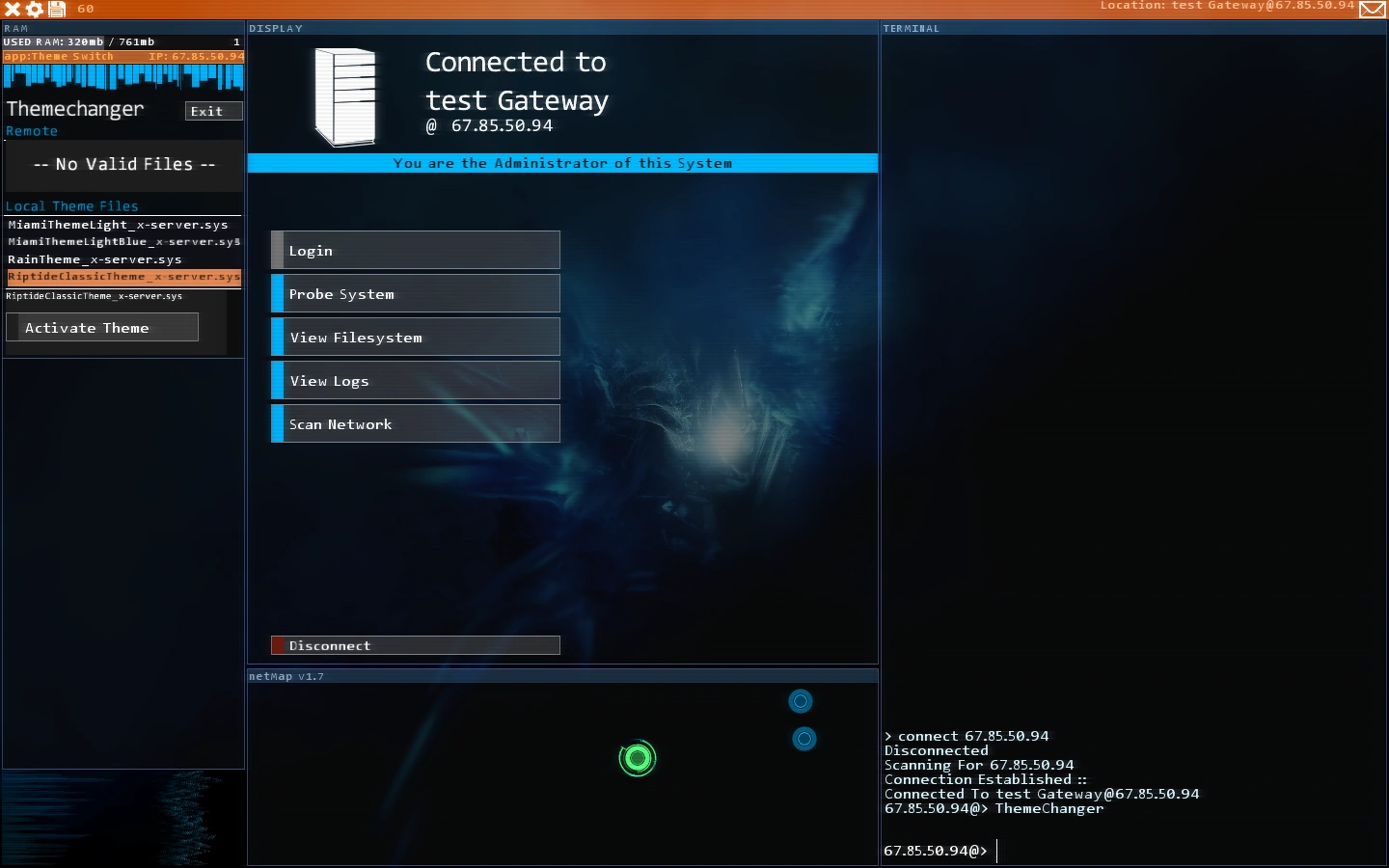Viewport: 1389px width, 868px height.
Task: Click the Scan Network option
Action: 416,423
